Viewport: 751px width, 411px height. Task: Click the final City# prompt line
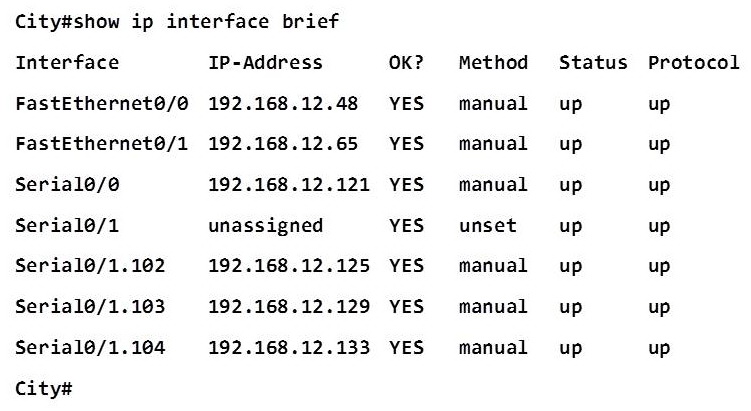44,388
